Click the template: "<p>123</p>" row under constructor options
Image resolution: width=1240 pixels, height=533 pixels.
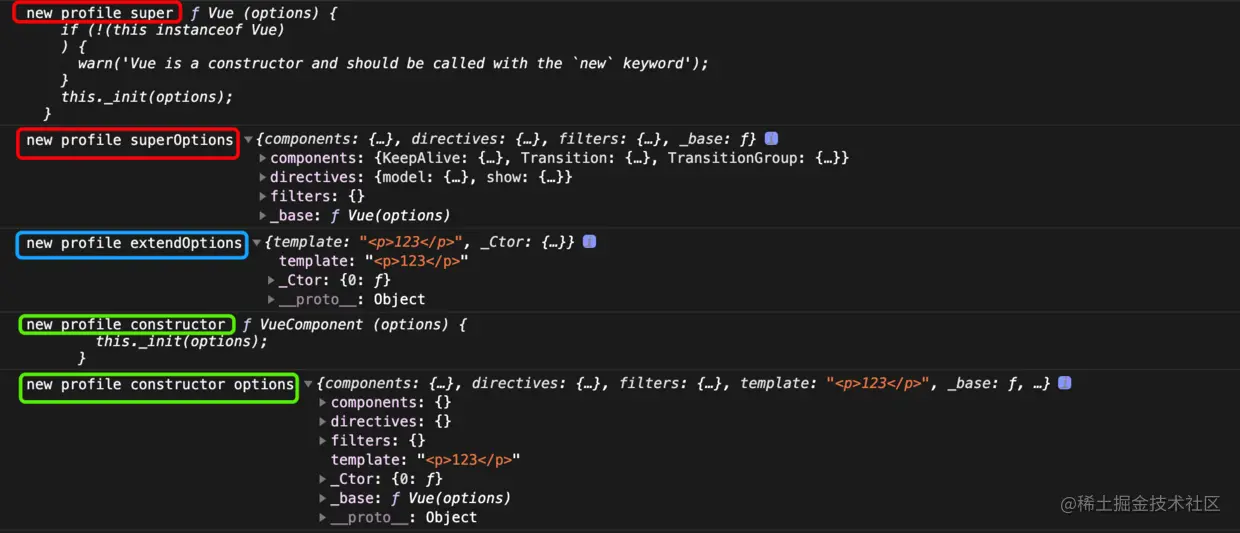426,460
